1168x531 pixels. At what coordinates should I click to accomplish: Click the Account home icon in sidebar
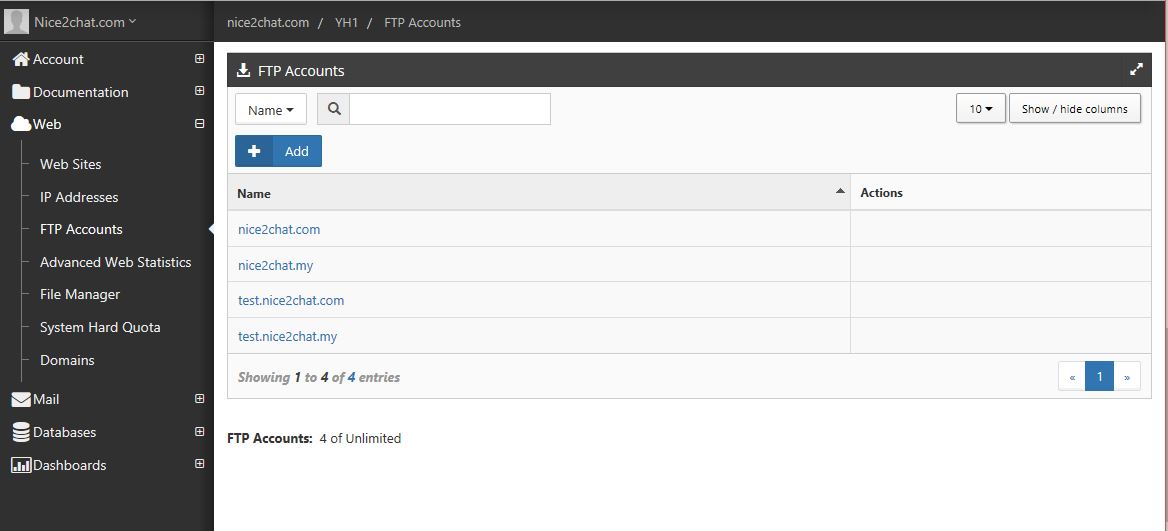pyautogui.click(x=21, y=59)
